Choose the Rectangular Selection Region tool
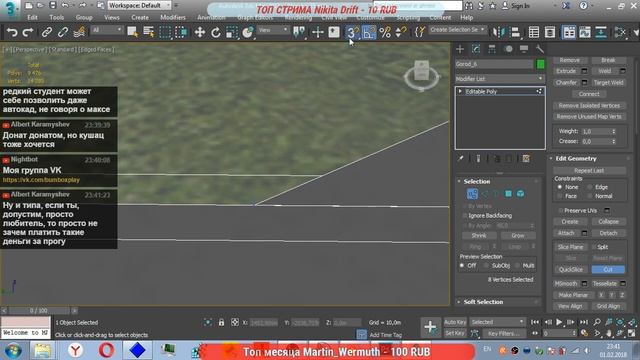This screenshot has width=640, height=360. point(165,32)
